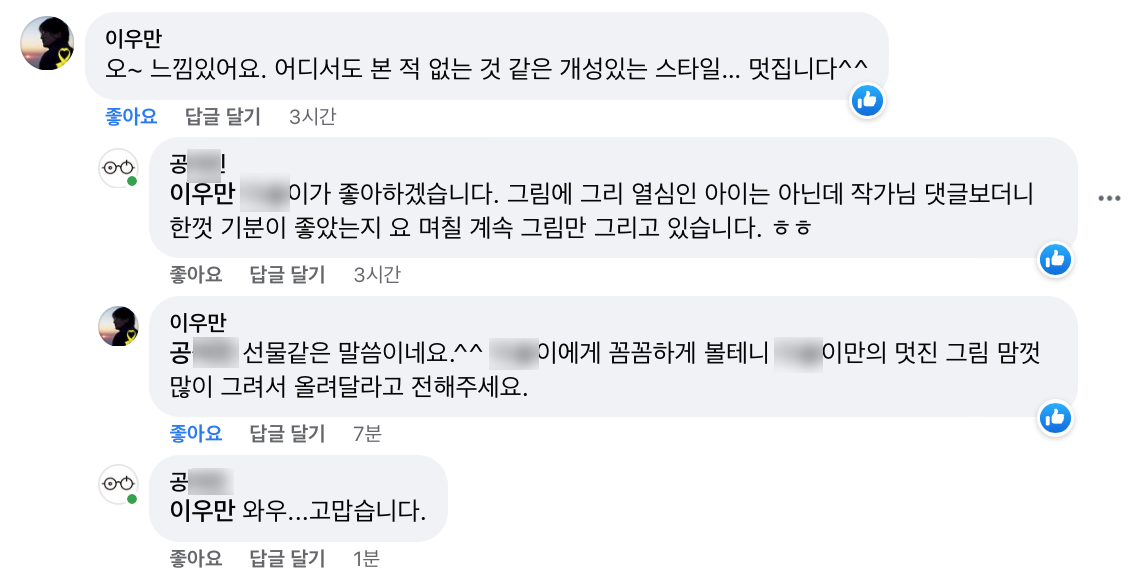Screen dimensions: 1146x580
Task: Reply to the top comment using 답글 달기
Action: [221, 116]
